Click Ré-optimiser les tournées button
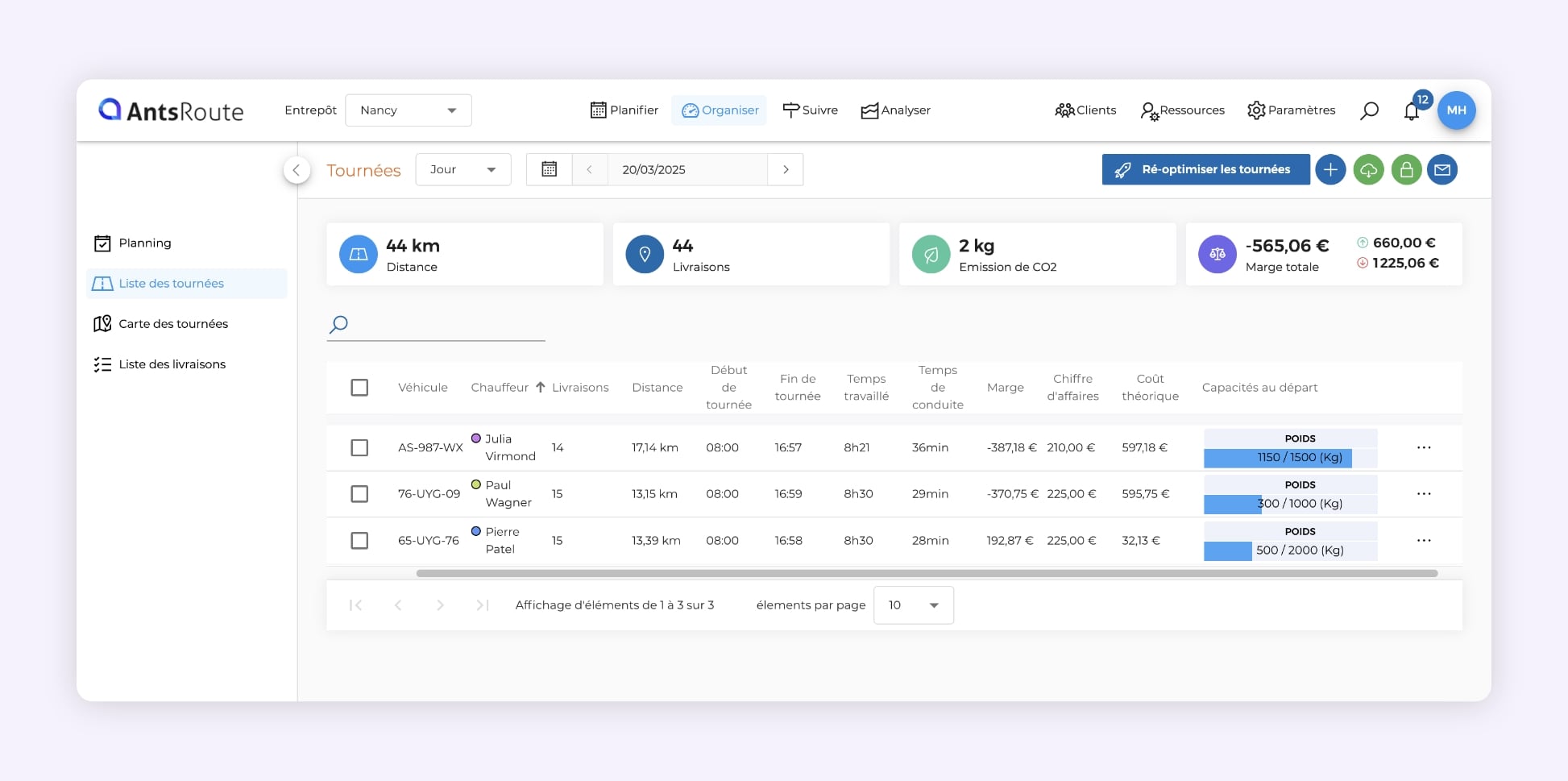The width and height of the screenshot is (1568, 781). 1205,170
